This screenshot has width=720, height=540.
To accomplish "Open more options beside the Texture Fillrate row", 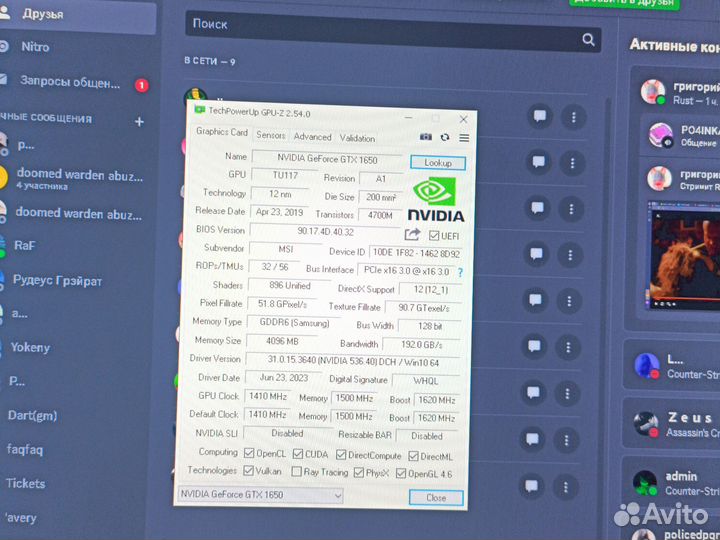I will tap(569, 301).
